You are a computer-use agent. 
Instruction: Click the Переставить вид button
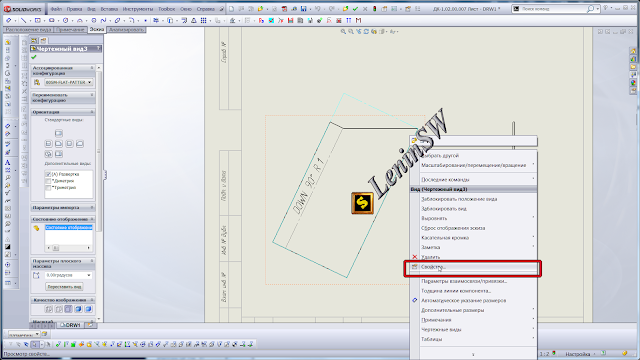pyautogui.click(x=64, y=287)
